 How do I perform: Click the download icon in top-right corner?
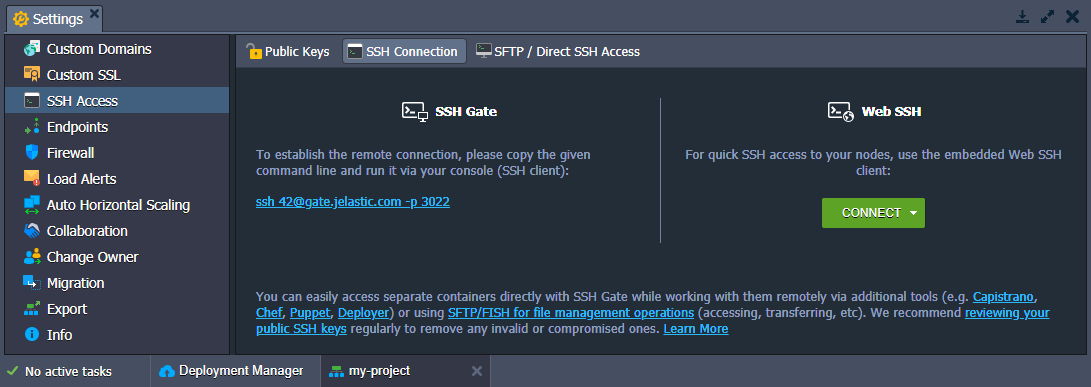1021,17
